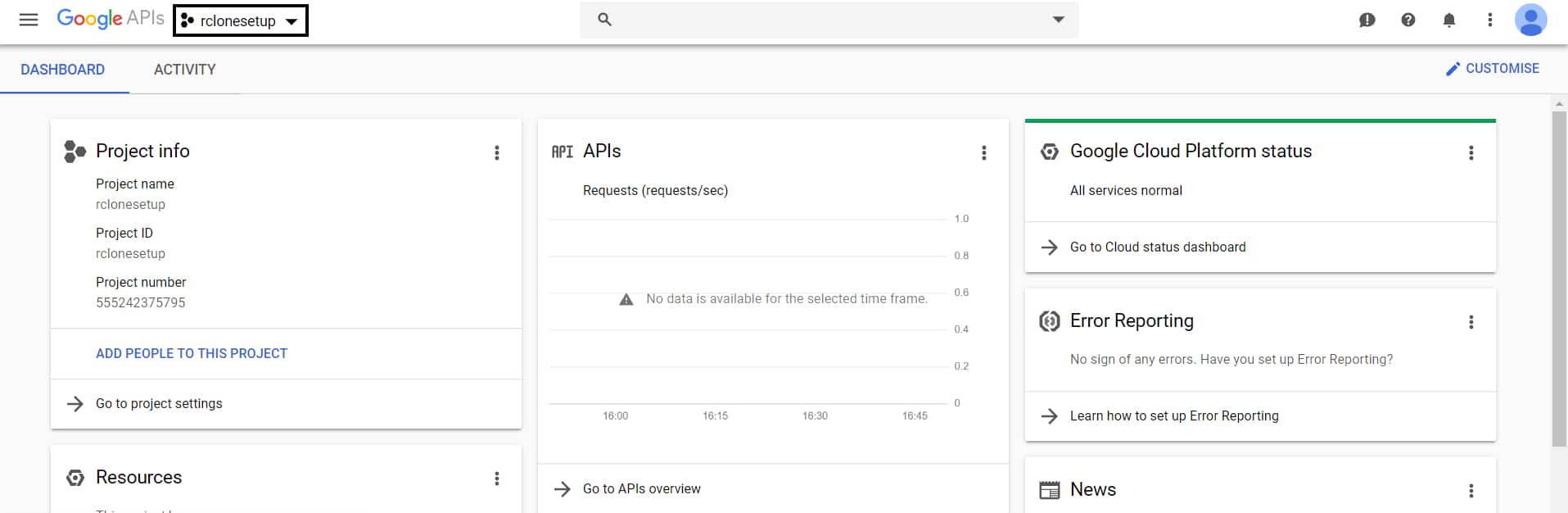The image size is (1568, 513).
Task: Click the search magnifier icon
Action: 604,20
